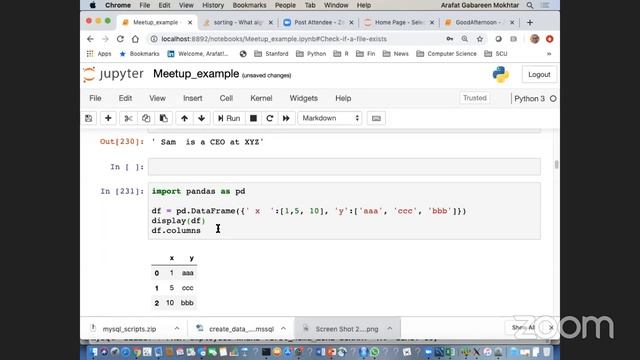Switch to the Home Page tab
This screenshot has width=640, height=360.
399,22
